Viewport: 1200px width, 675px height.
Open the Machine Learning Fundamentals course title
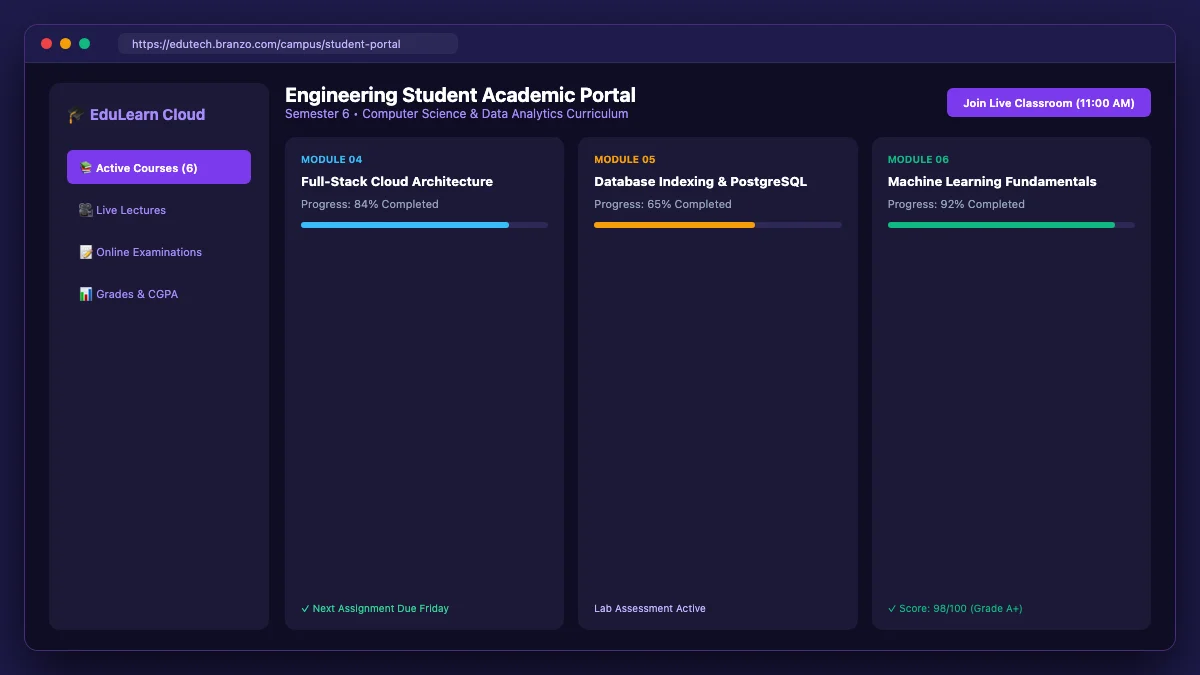(x=992, y=182)
